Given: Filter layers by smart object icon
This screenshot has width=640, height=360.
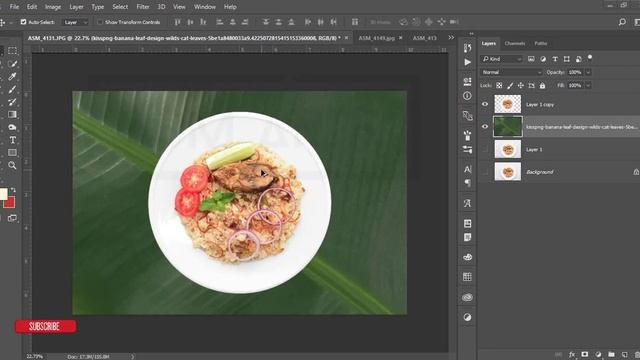Looking at the screenshot, I should pyautogui.click(x=578, y=59).
